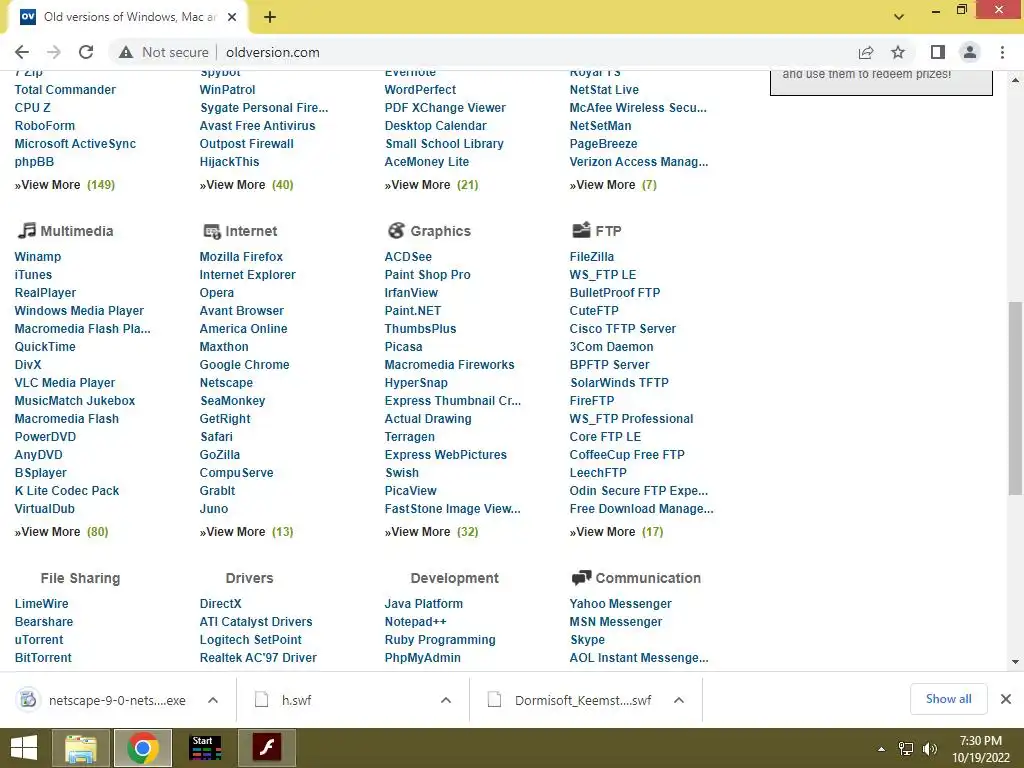Open the Chrome profile avatar
This screenshot has height=768, width=1024.
pyautogui.click(x=970, y=52)
